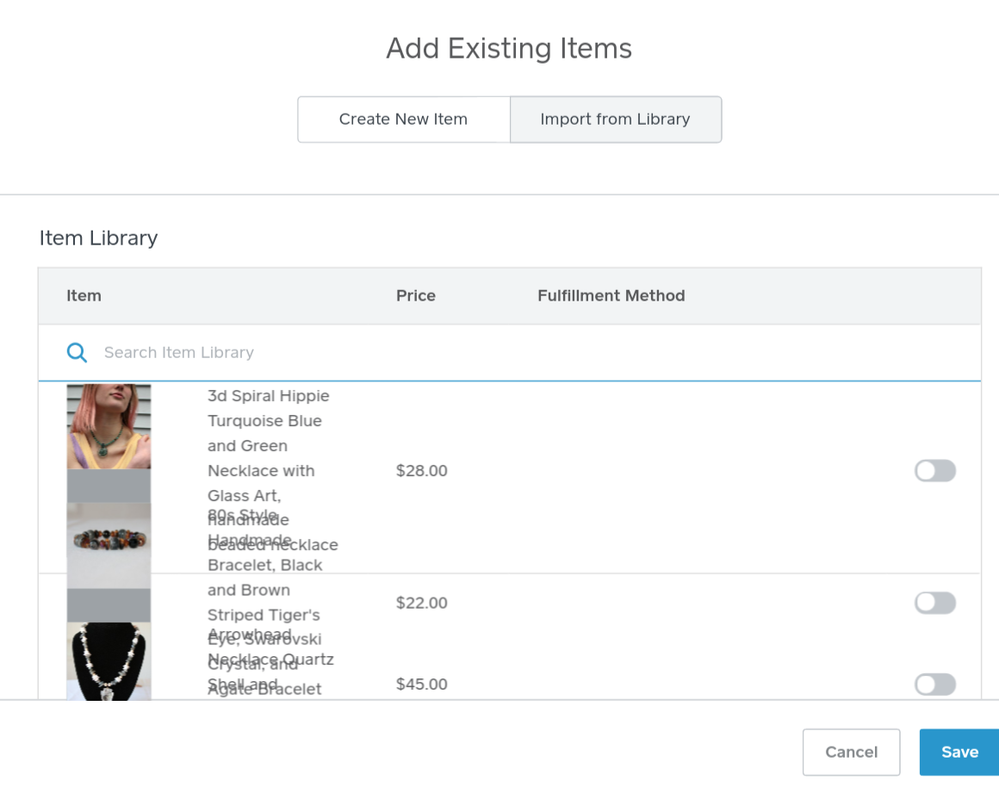Open the pink-haired model necklace thumbnail
The width and height of the screenshot is (999, 804).
[x=109, y=427]
